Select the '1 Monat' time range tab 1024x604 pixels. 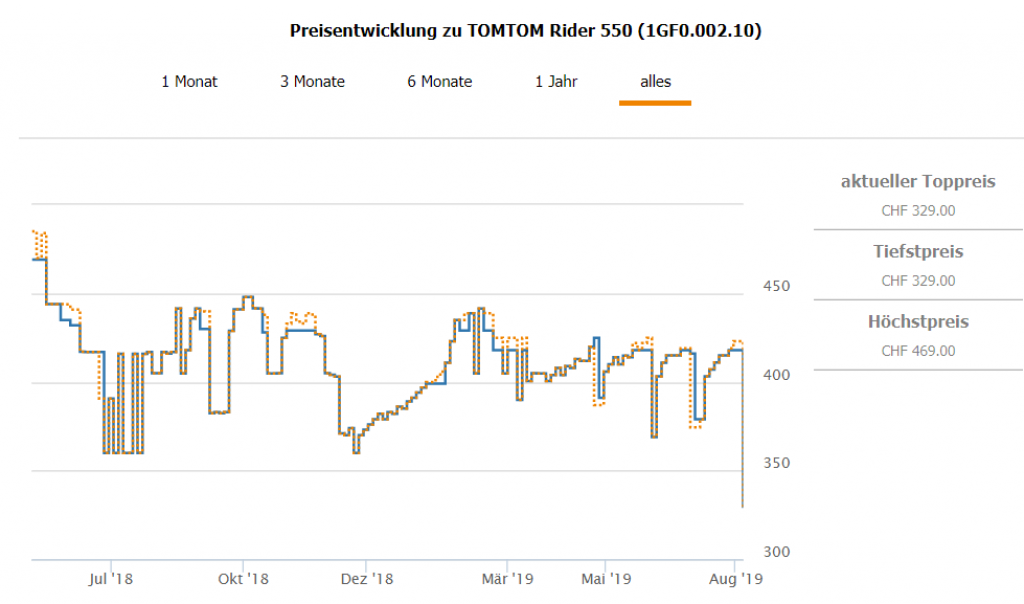coord(189,82)
